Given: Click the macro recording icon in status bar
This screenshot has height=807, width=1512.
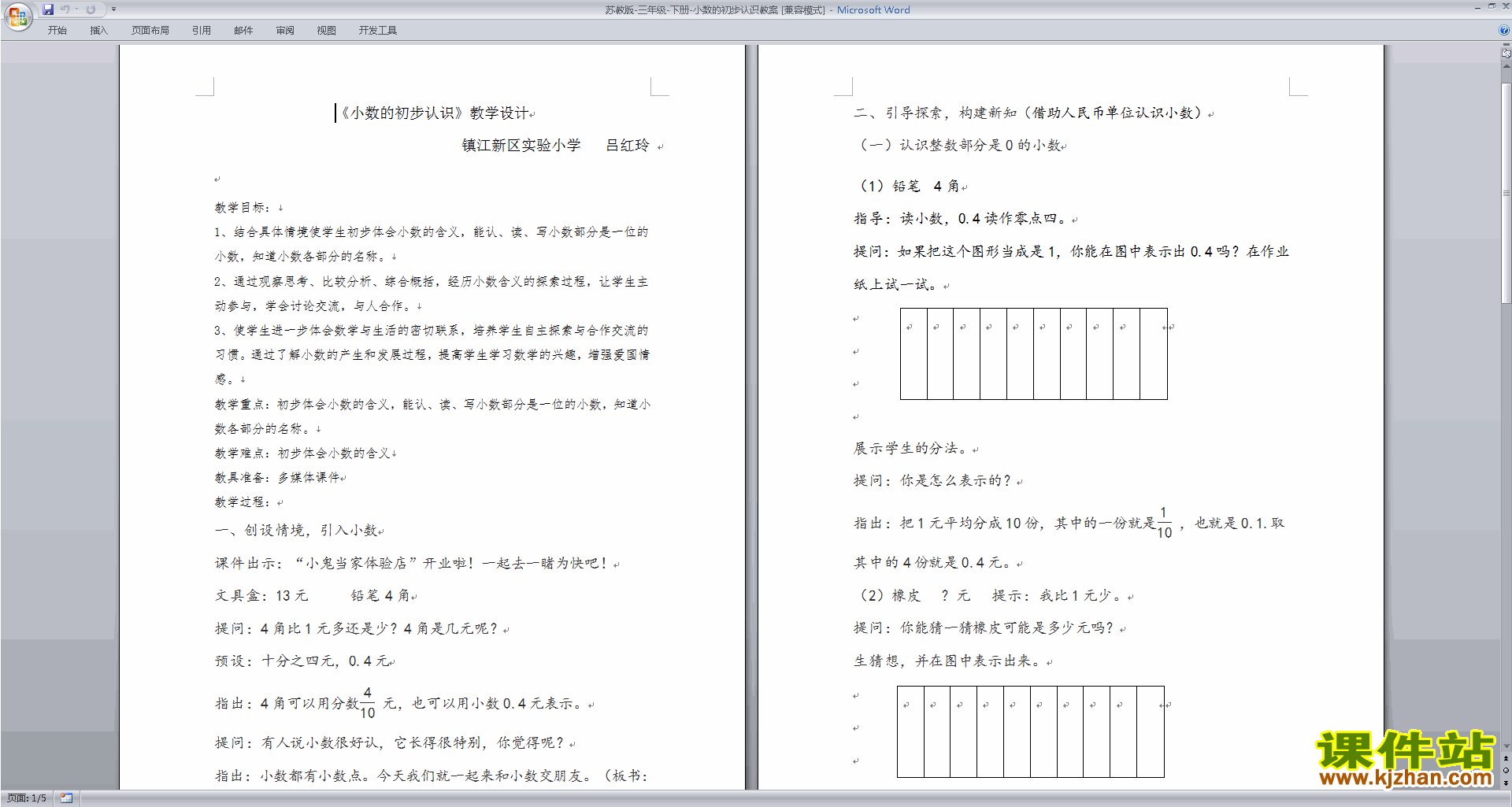Looking at the screenshot, I should click(x=67, y=798).
